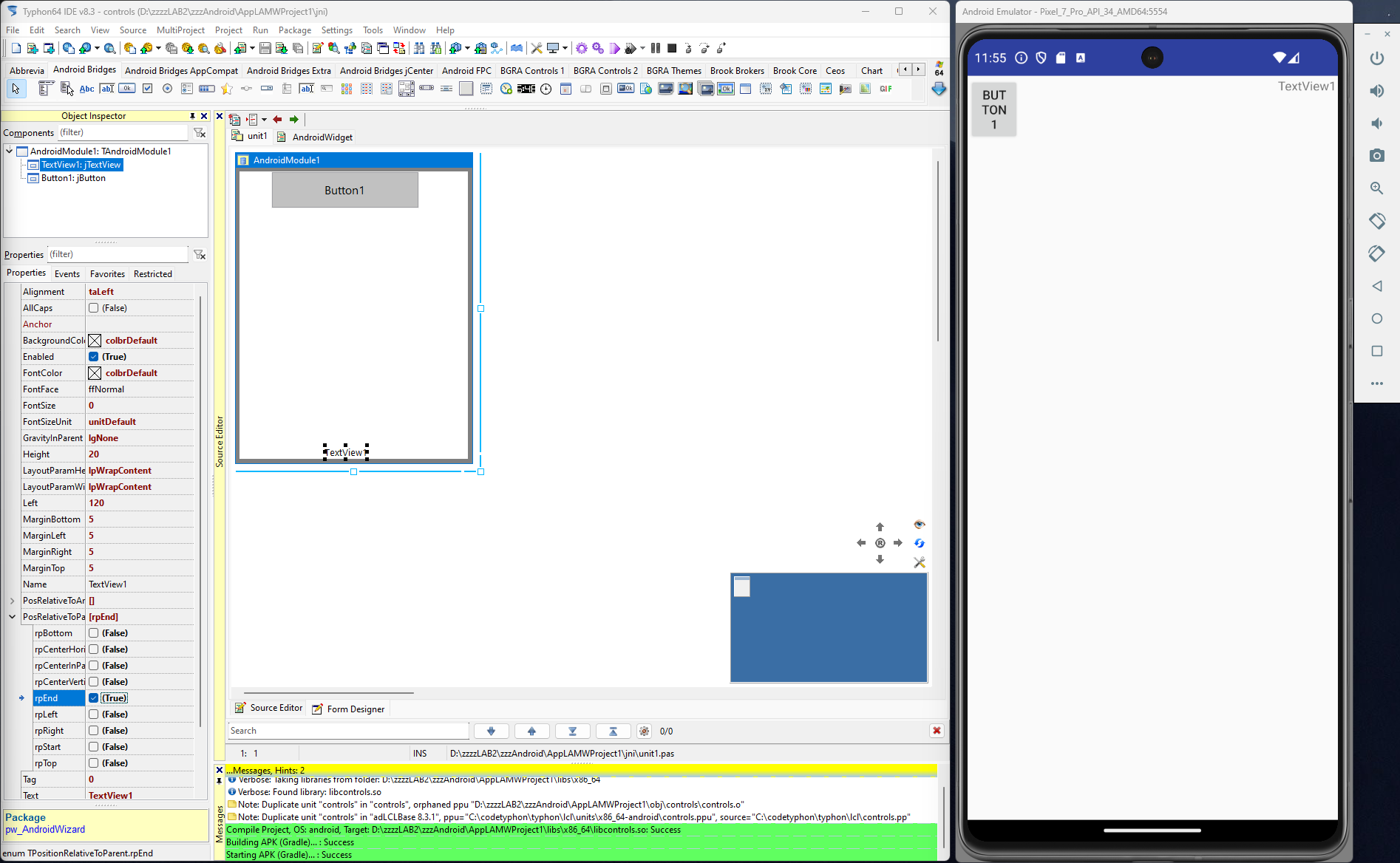Open dropdown arrow next to run-with-debug icon
The height and width of the screenshot is (863, 1400).
pos(642,48)
